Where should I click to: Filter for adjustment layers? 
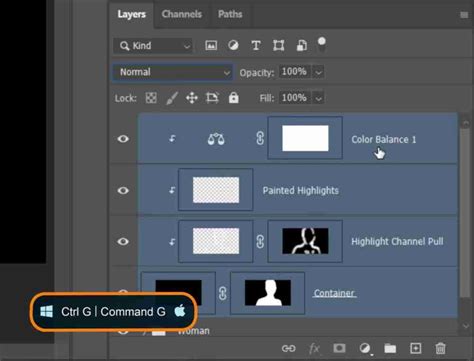click(x=233, y=45)
